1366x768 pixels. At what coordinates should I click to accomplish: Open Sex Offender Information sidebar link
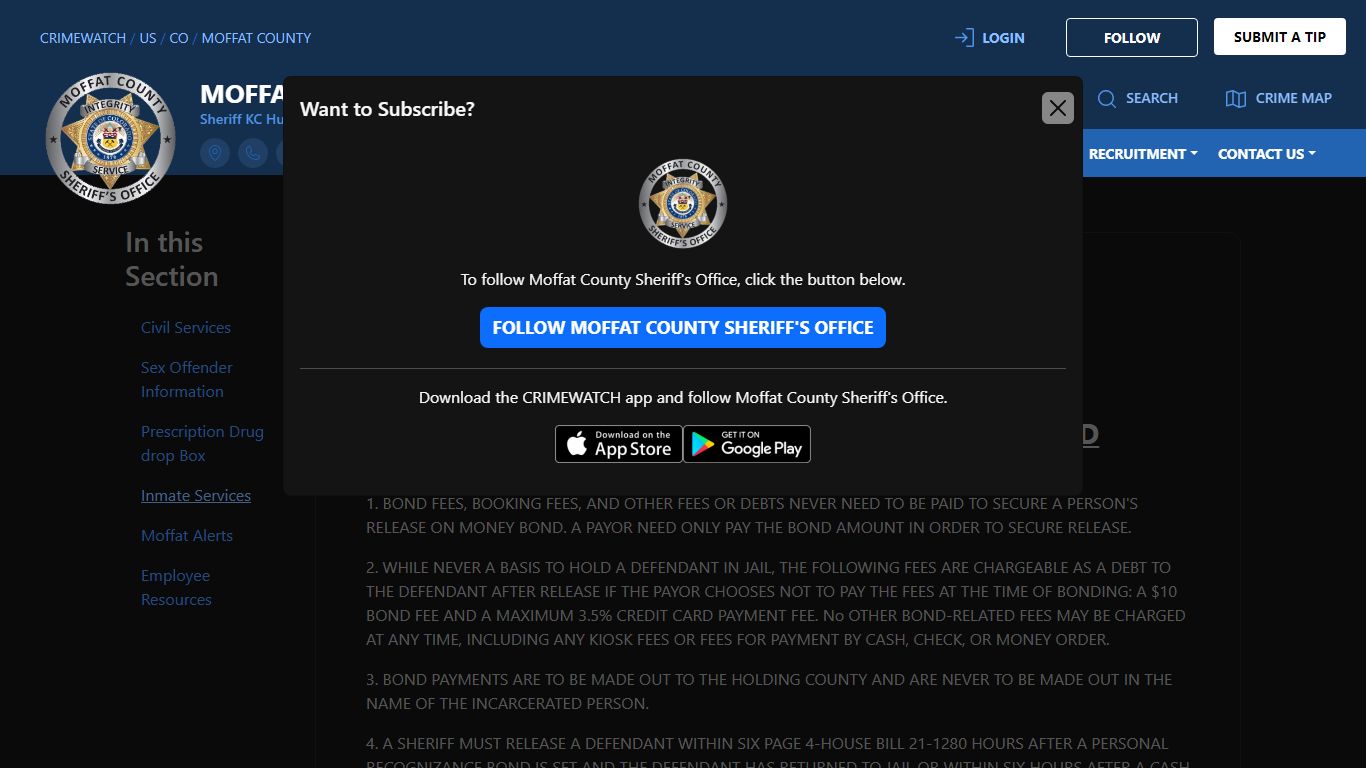pos(187,380)
